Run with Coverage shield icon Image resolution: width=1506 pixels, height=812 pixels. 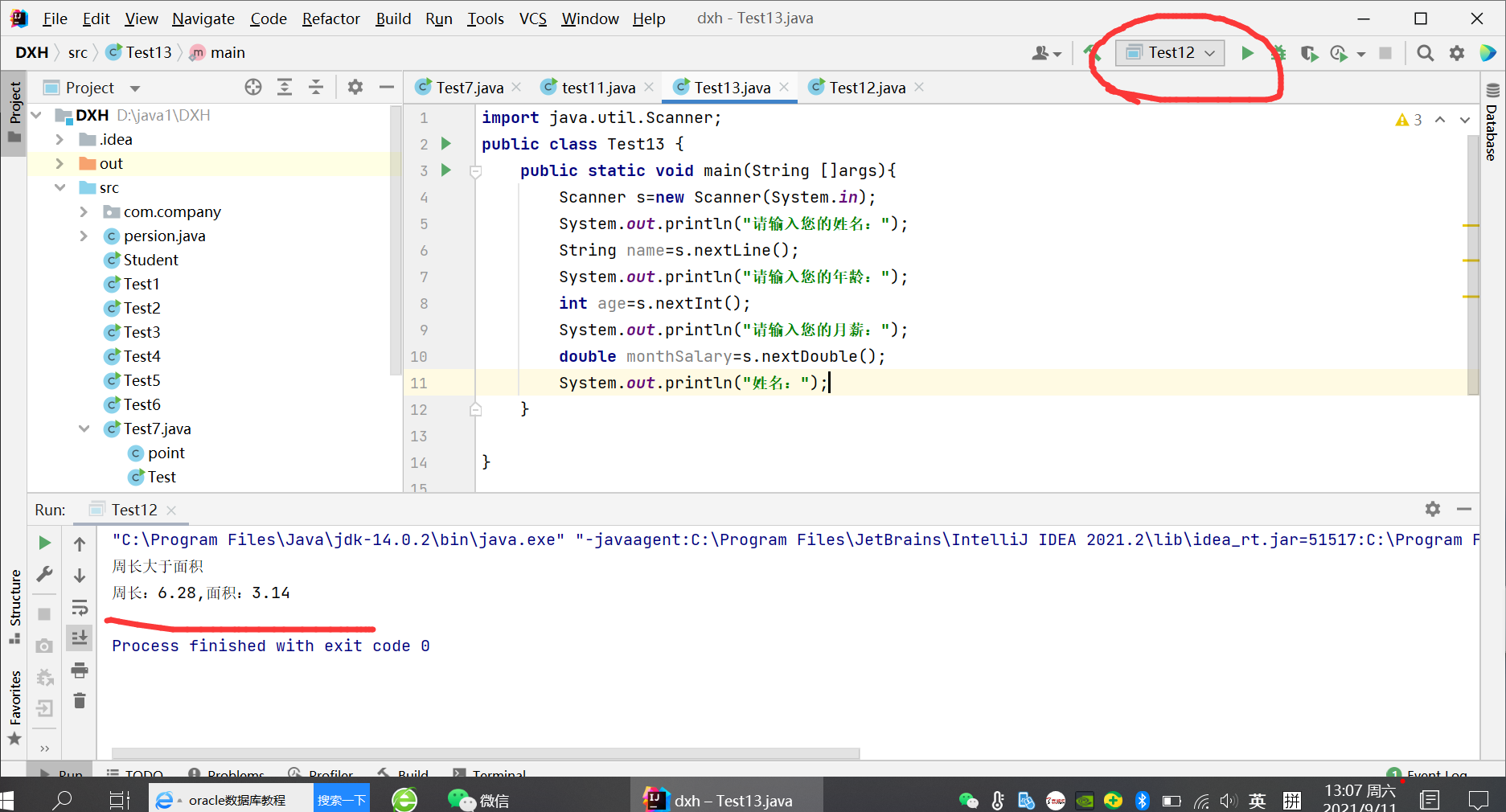tap(1309, 53)
